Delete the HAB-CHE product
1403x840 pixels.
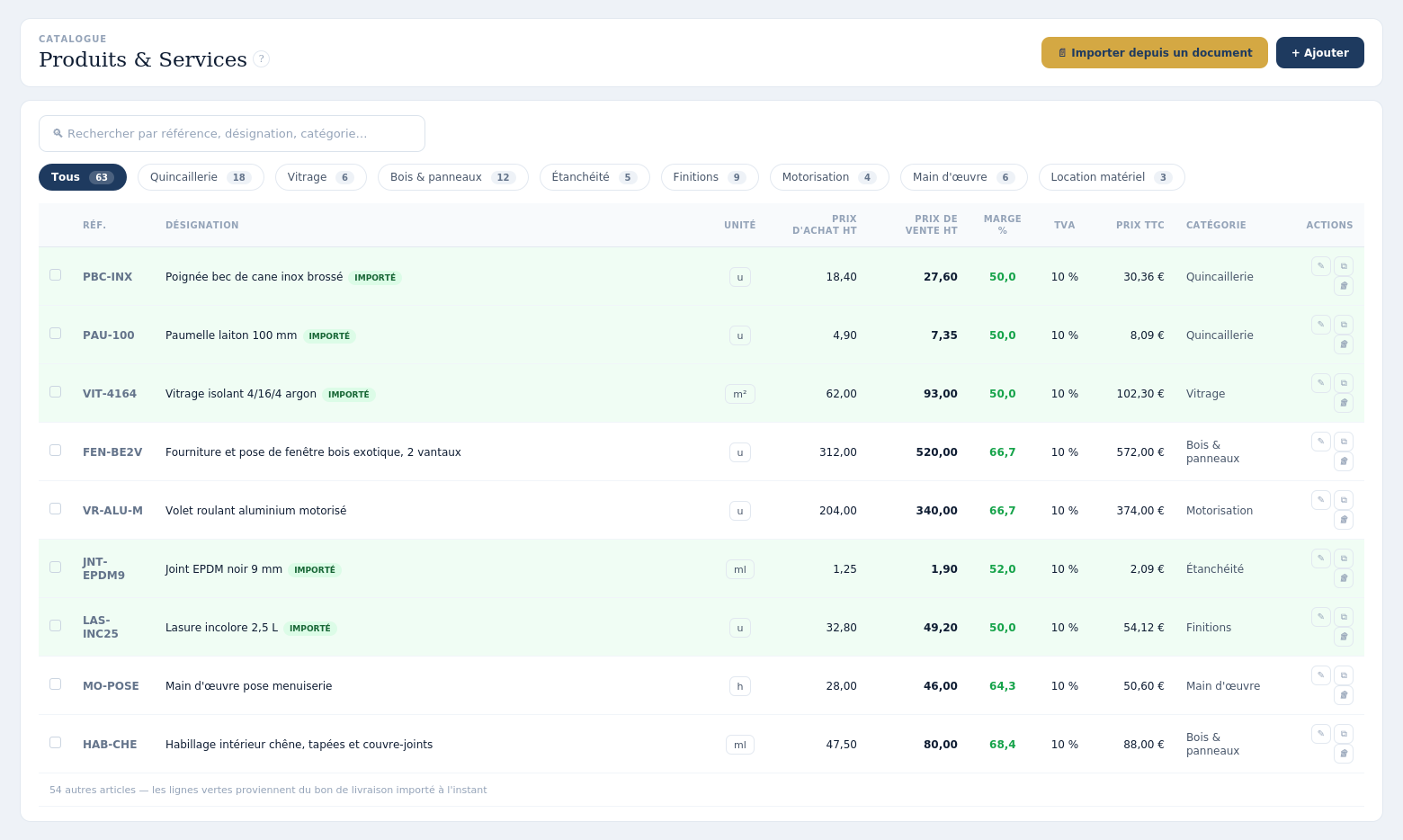pyautogui.click(x=1344, y=754)
